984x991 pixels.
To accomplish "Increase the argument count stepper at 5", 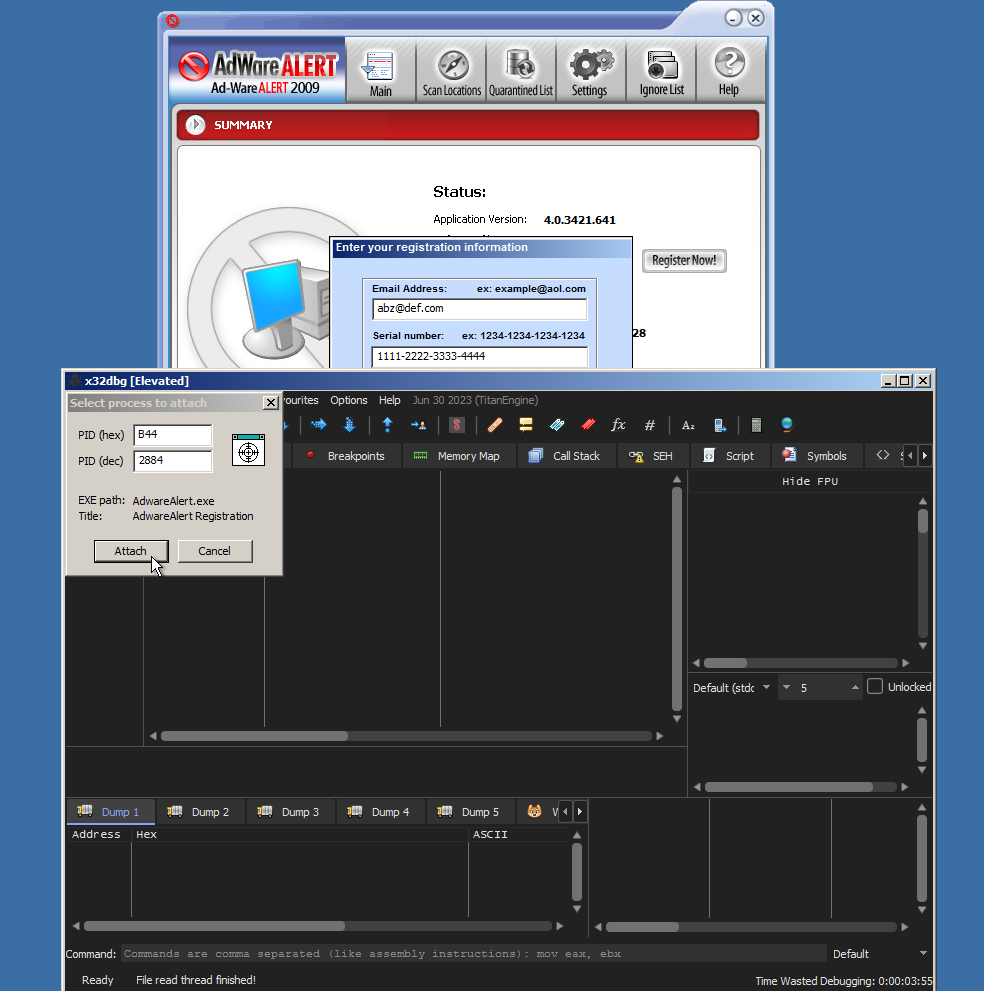I will (x=855, y=687).
